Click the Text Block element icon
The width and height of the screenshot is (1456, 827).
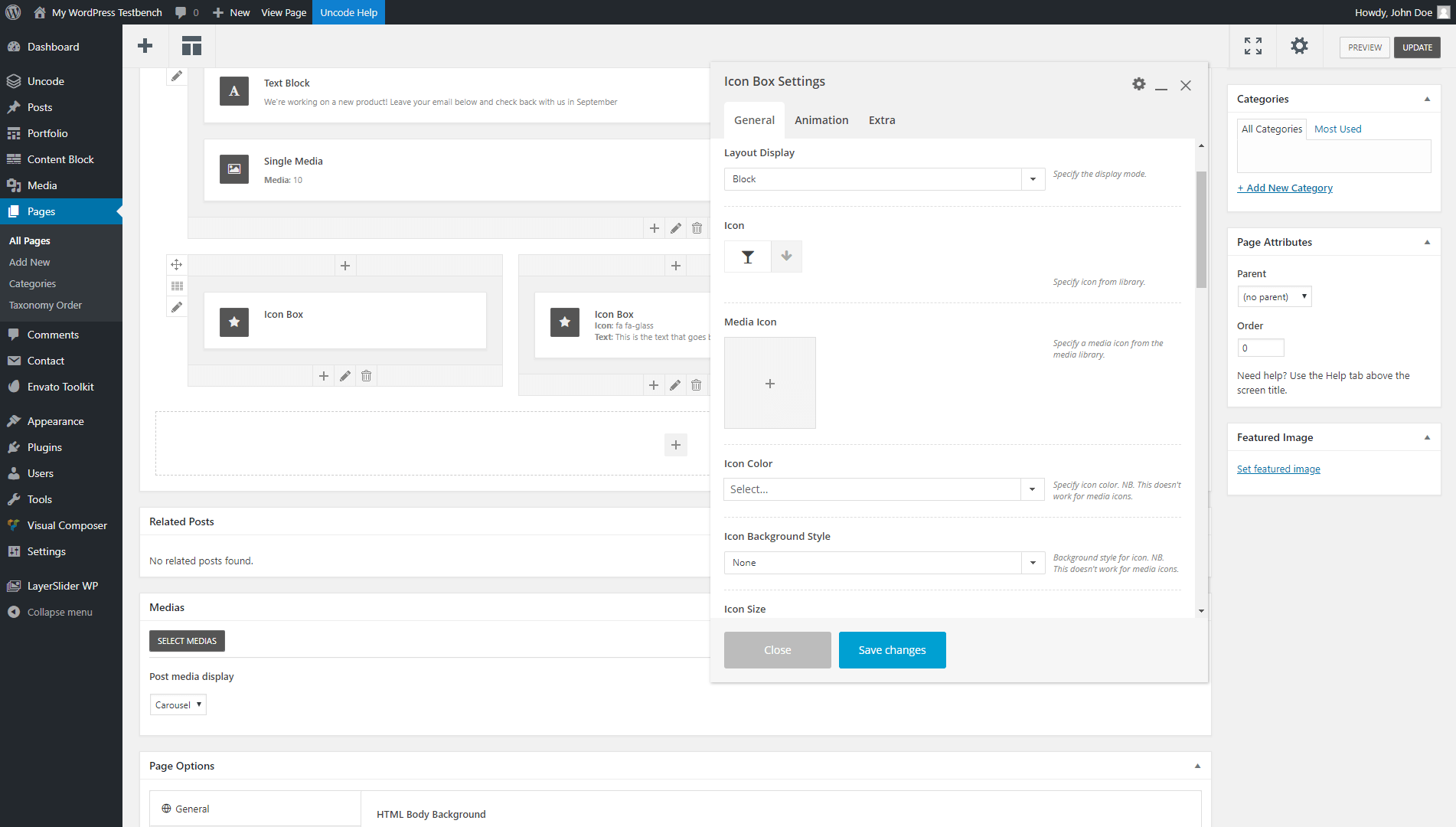[234, 91]
